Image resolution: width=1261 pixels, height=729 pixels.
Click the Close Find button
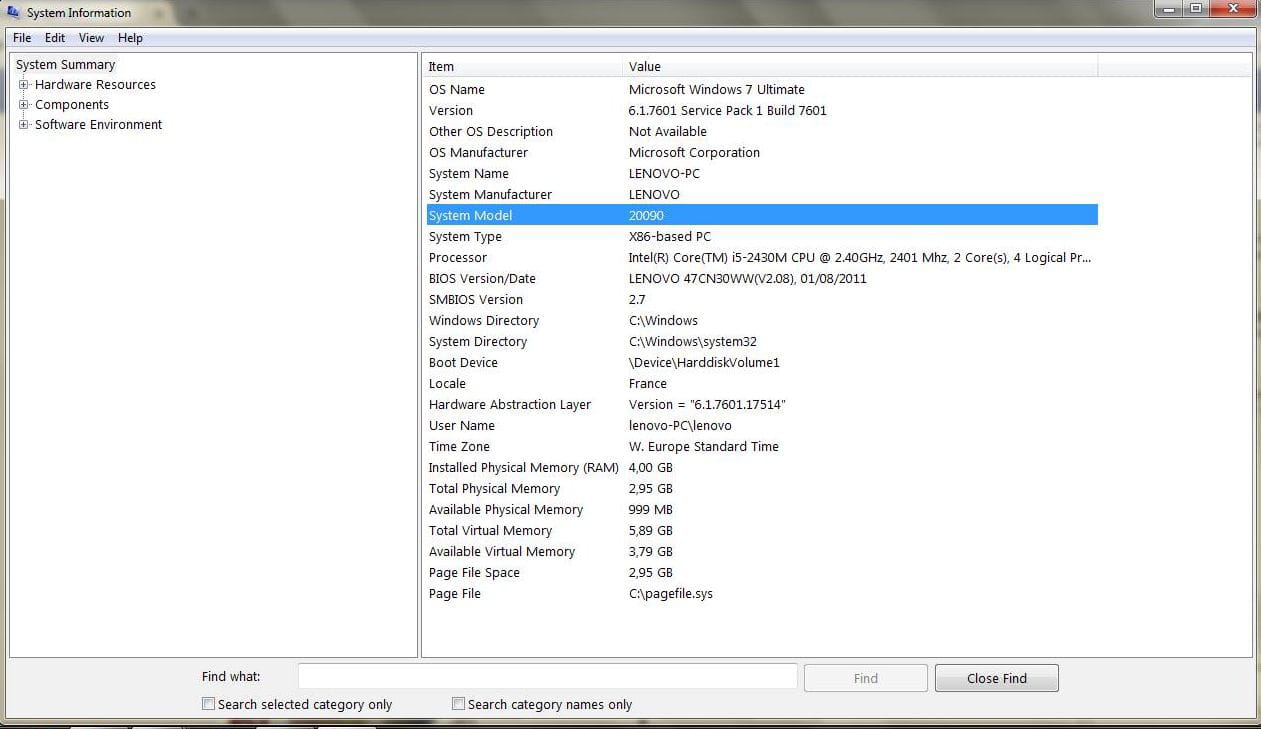pos(996,678)
